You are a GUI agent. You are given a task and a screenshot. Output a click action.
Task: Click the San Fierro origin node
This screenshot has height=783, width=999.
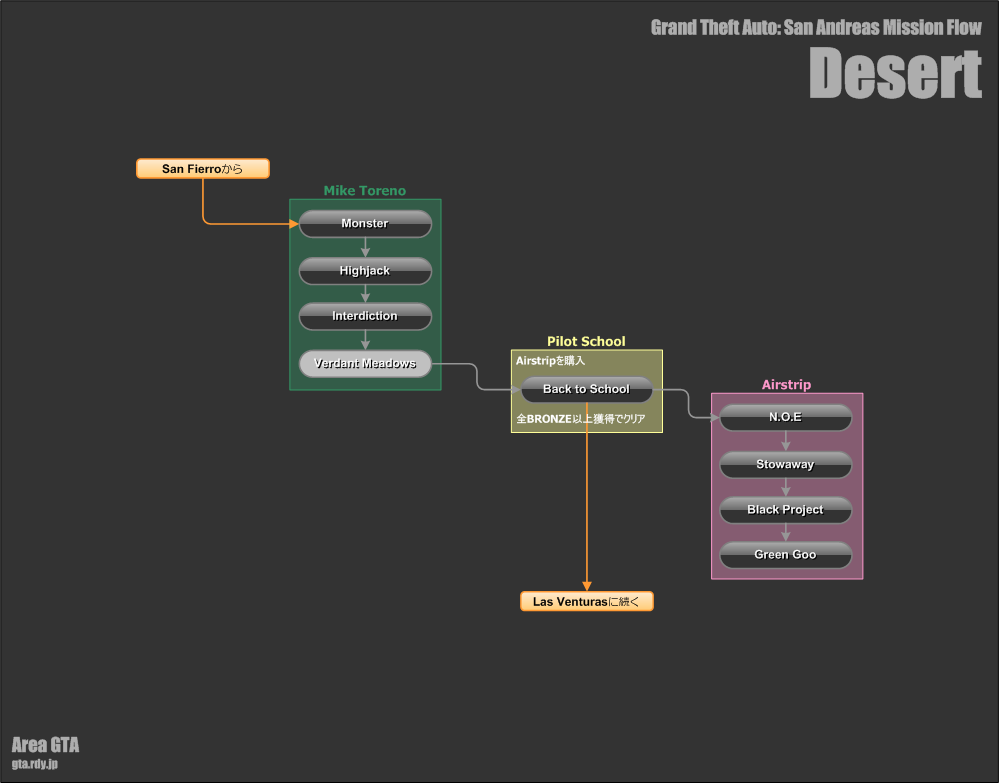(x=203, y=169)
